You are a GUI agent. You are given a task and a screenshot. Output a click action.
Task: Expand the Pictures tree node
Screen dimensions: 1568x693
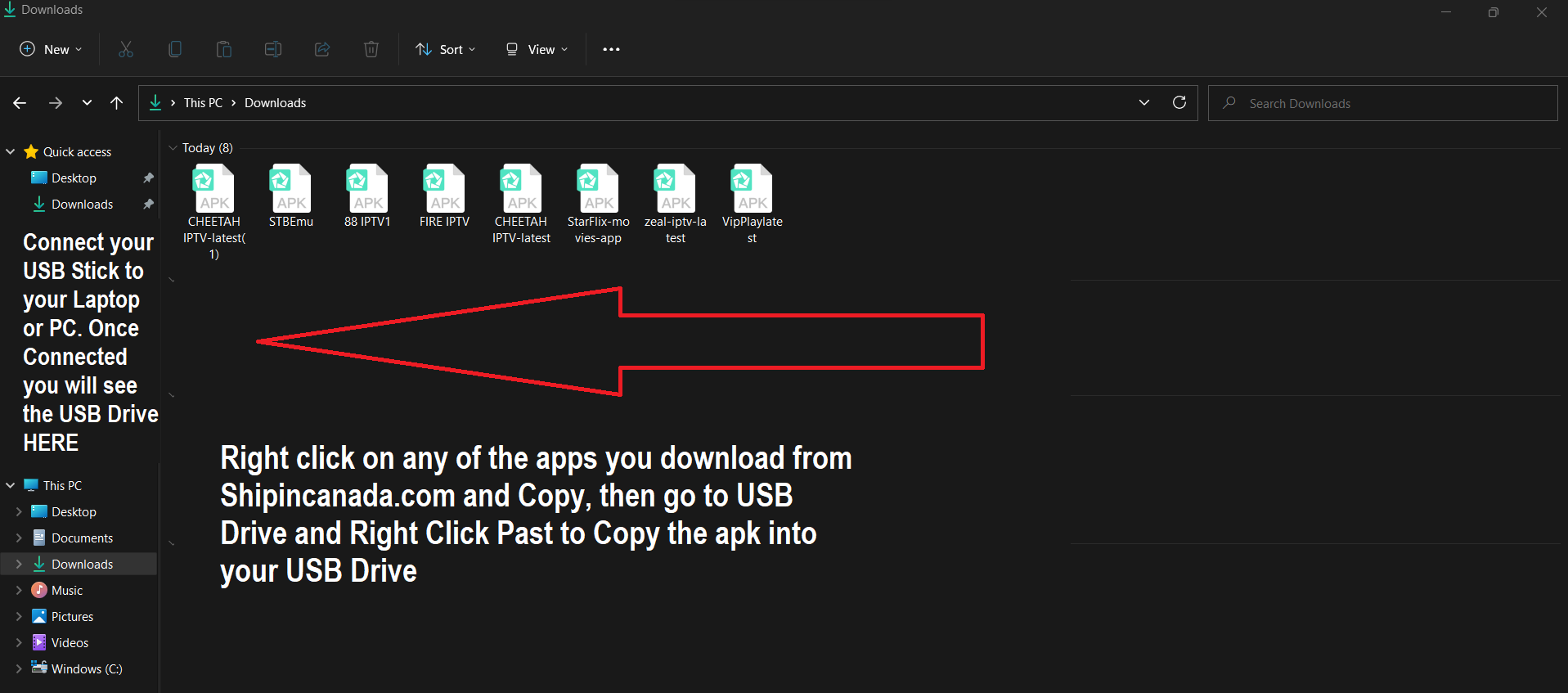[19, 617]
